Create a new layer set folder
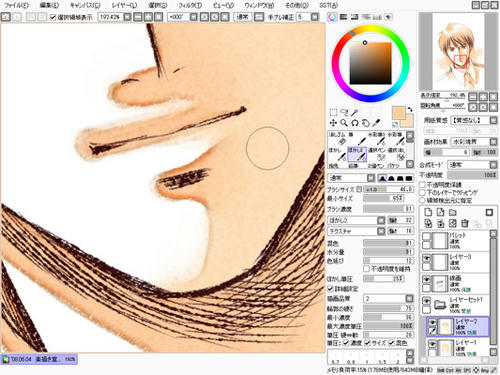 click(452, 212)
